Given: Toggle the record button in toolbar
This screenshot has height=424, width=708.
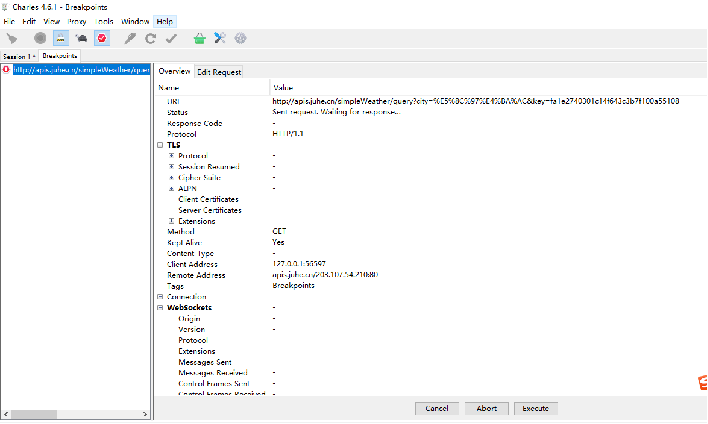Looking at the screenshot, I should click(x=40, y=38).
